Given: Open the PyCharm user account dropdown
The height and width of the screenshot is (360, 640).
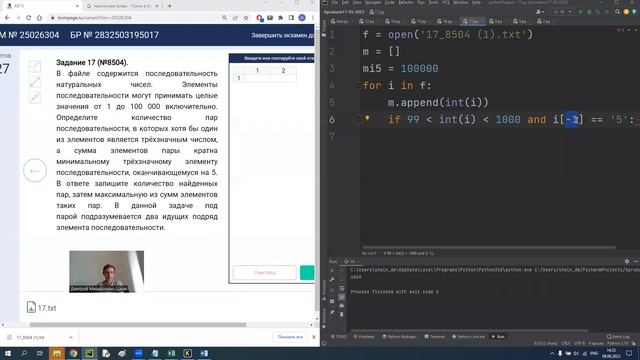Looking at the screenshot, I should [x=540, y=12].
